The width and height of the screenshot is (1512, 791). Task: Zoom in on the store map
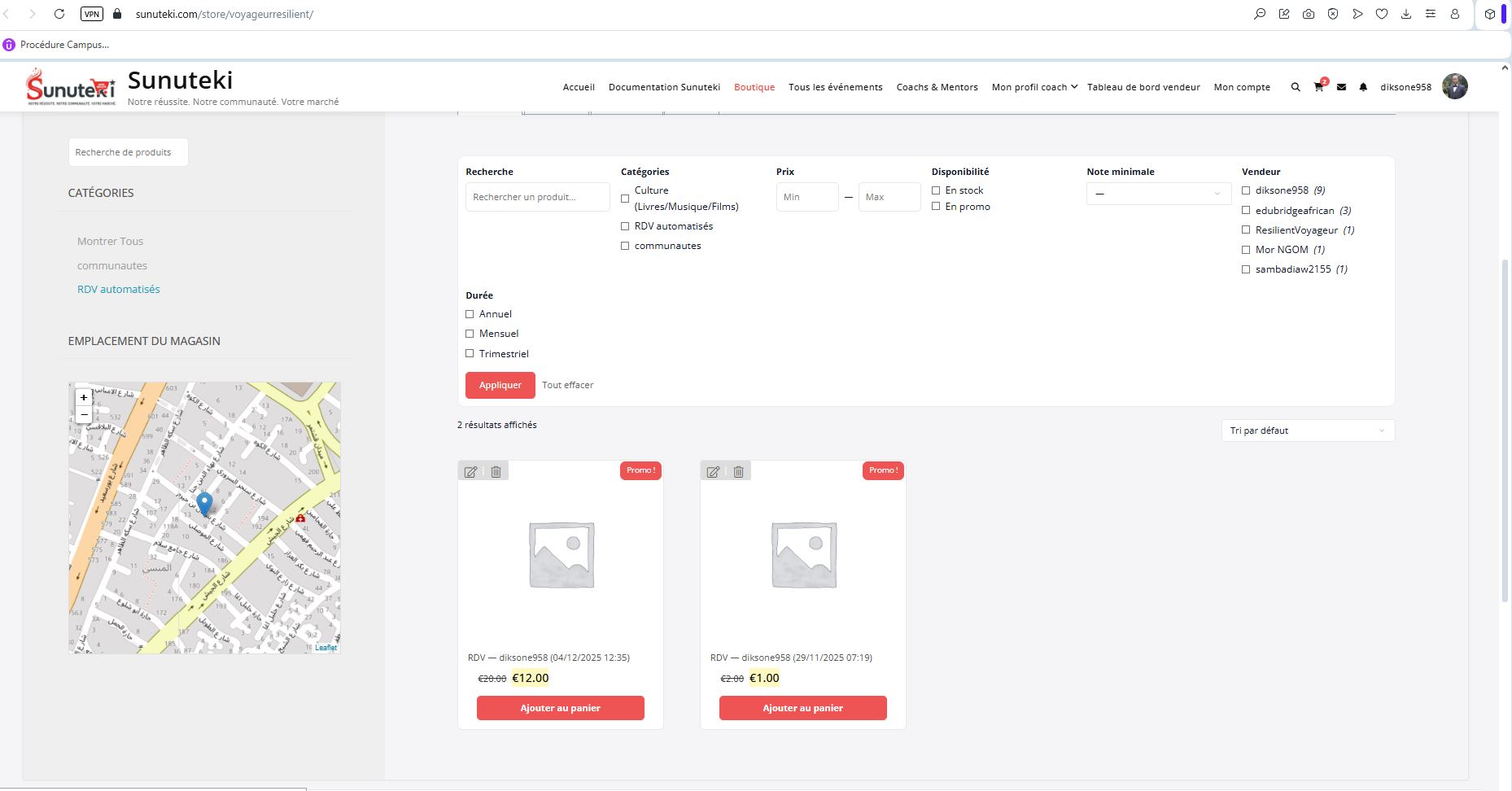point(84,398)
